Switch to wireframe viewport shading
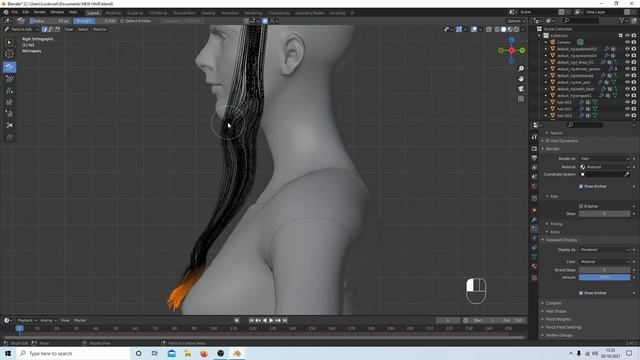 [497, 29]
